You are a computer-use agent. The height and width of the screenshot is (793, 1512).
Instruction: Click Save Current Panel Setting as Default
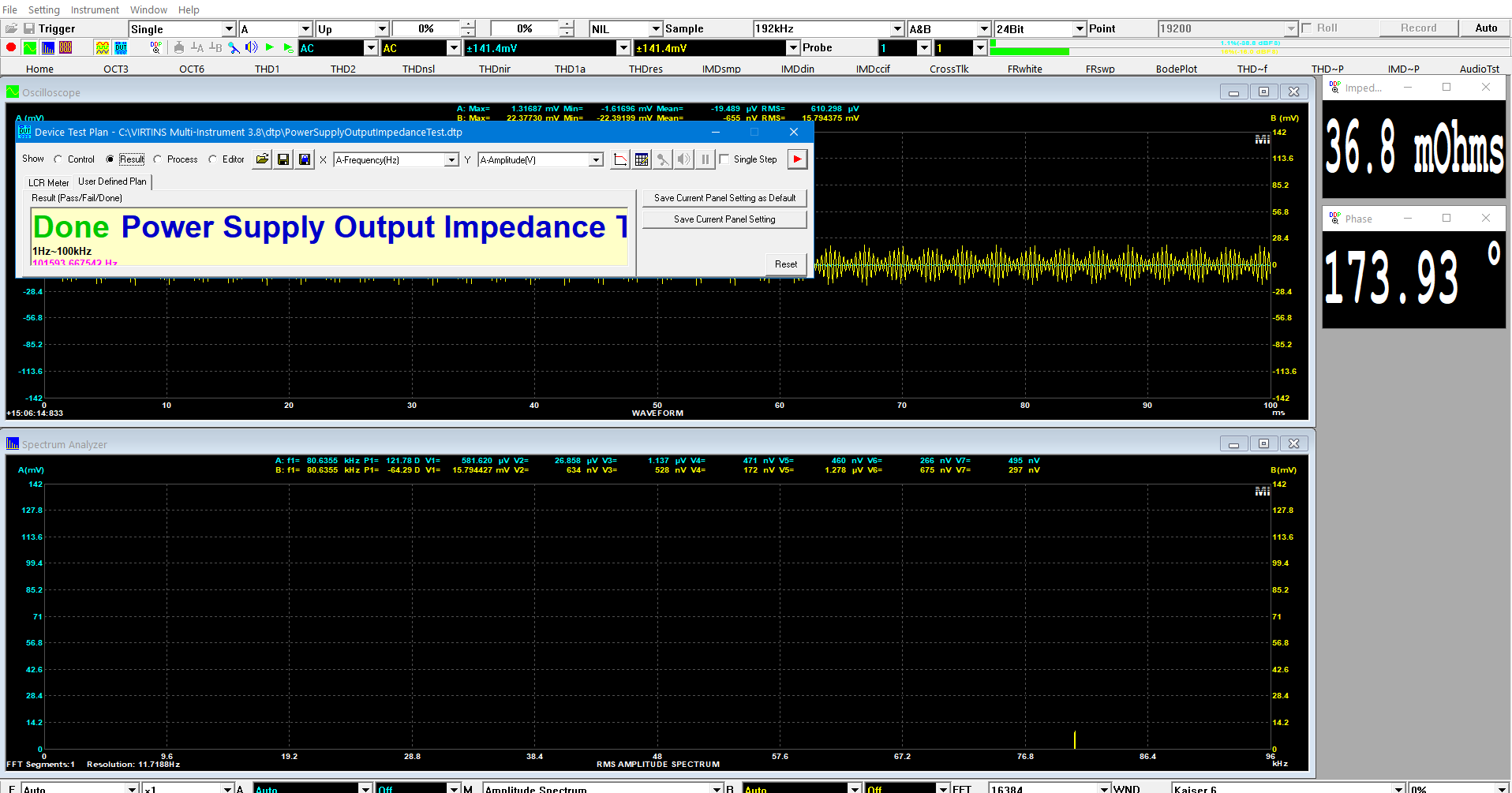(x=724, y=198)
